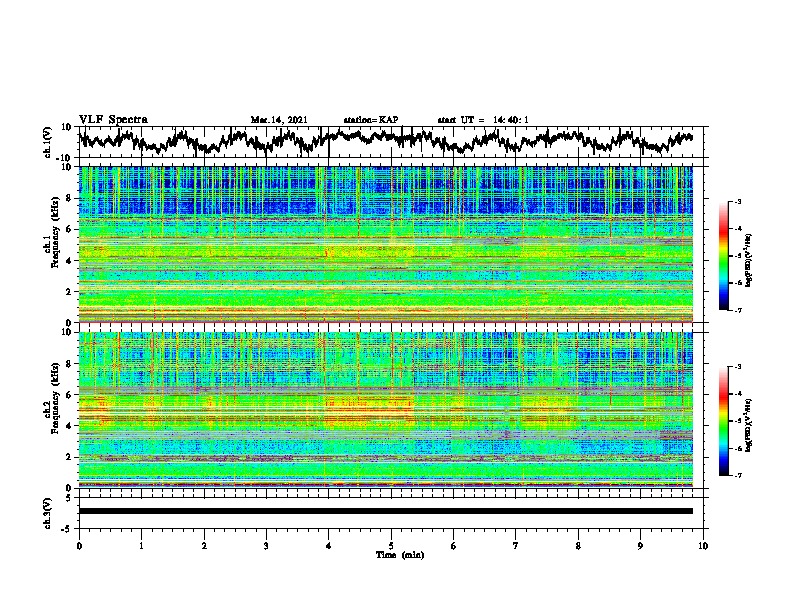Click time axis tick label "7"
This screenshot has height=612, width=792.
[x=516, y=546]
